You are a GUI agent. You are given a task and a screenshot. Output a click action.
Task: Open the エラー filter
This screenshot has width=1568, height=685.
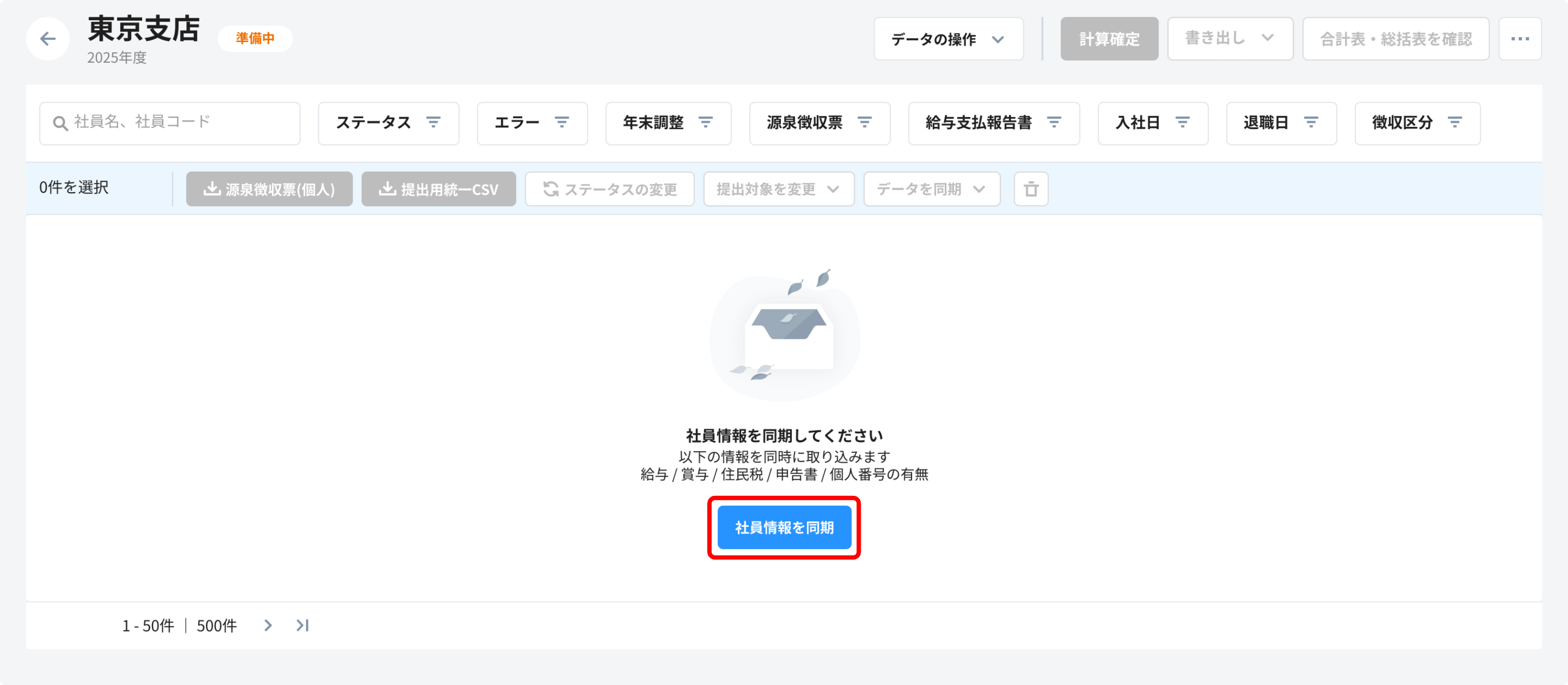[532, 123]
